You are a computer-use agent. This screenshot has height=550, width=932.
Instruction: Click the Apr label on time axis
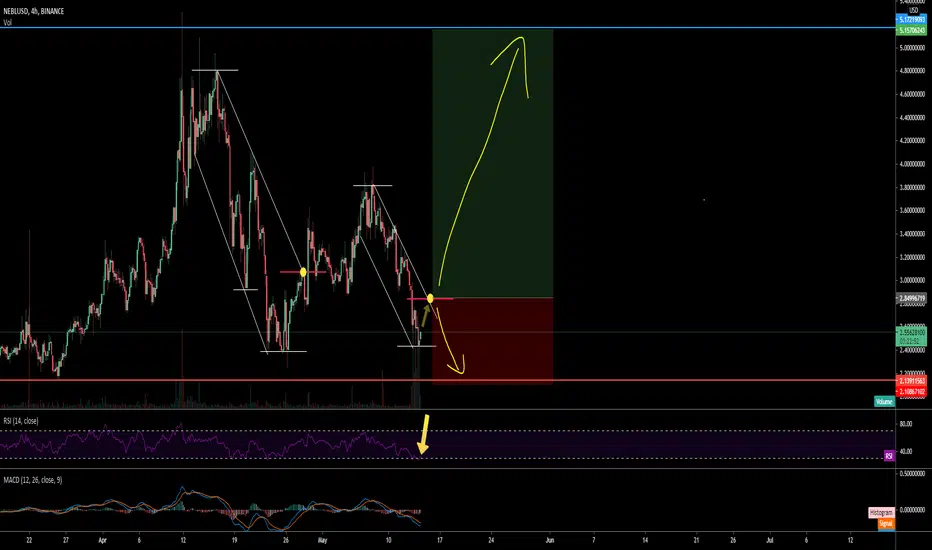tap(102, 540)
